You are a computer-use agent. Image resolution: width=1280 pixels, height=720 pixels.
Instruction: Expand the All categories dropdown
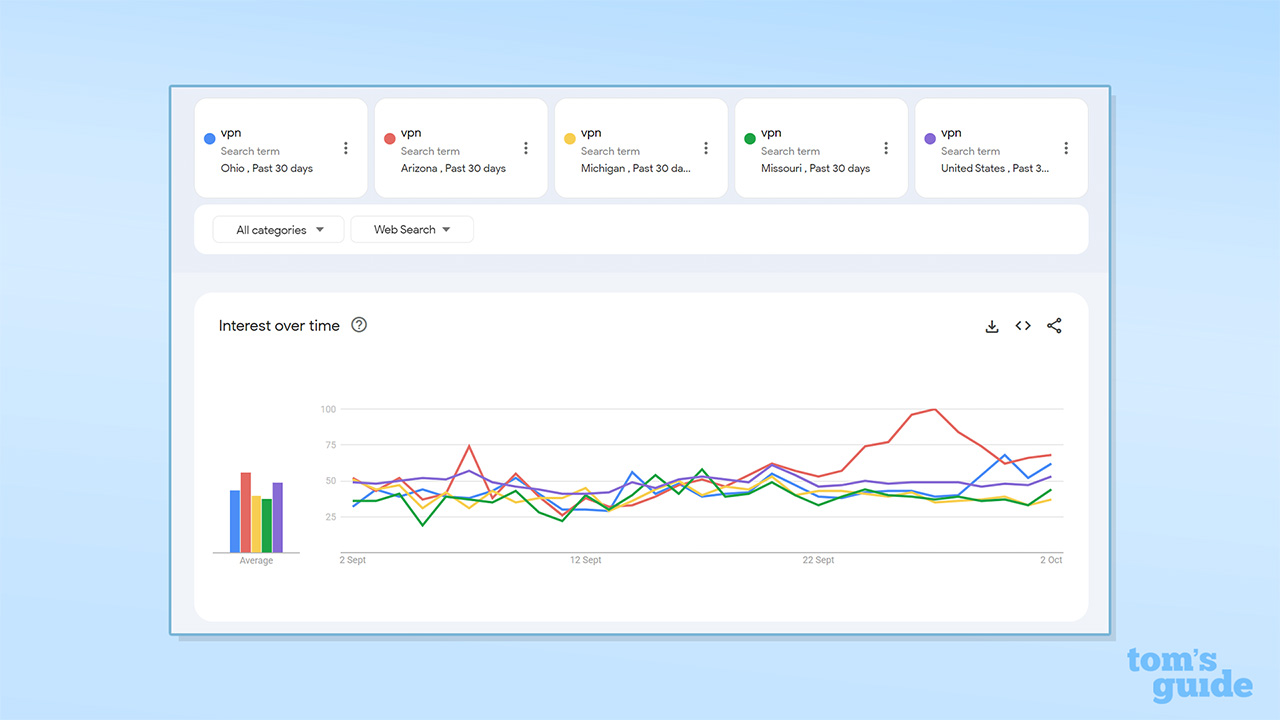279,230
